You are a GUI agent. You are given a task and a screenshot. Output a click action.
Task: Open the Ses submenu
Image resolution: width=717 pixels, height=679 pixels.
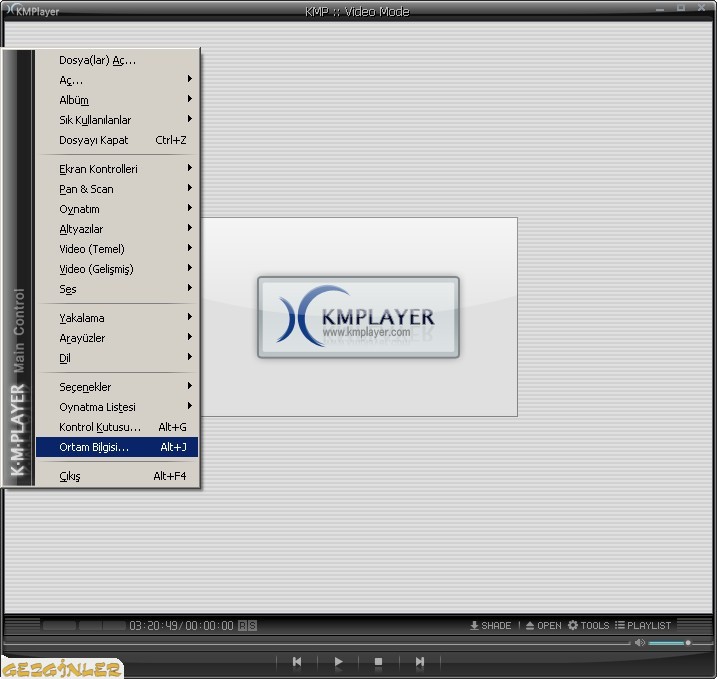click(x=117, y=289)
